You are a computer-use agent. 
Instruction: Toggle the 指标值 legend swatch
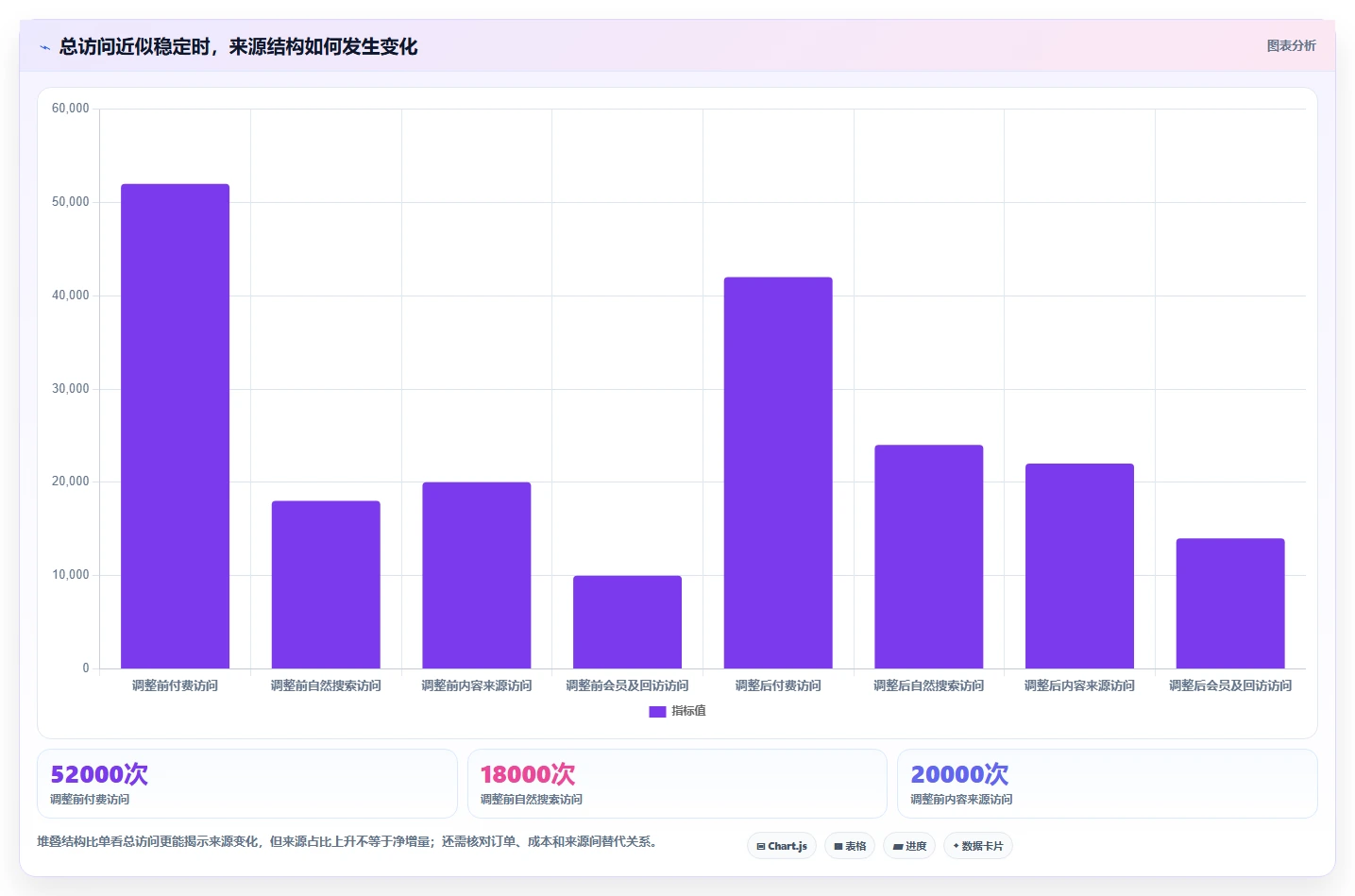tap(657, 712)
